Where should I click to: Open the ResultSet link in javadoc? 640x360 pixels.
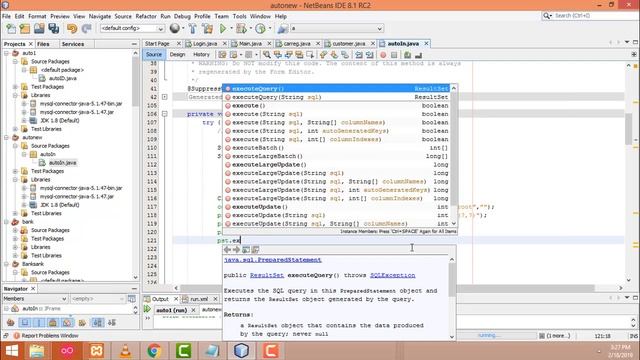coord(267,275)
